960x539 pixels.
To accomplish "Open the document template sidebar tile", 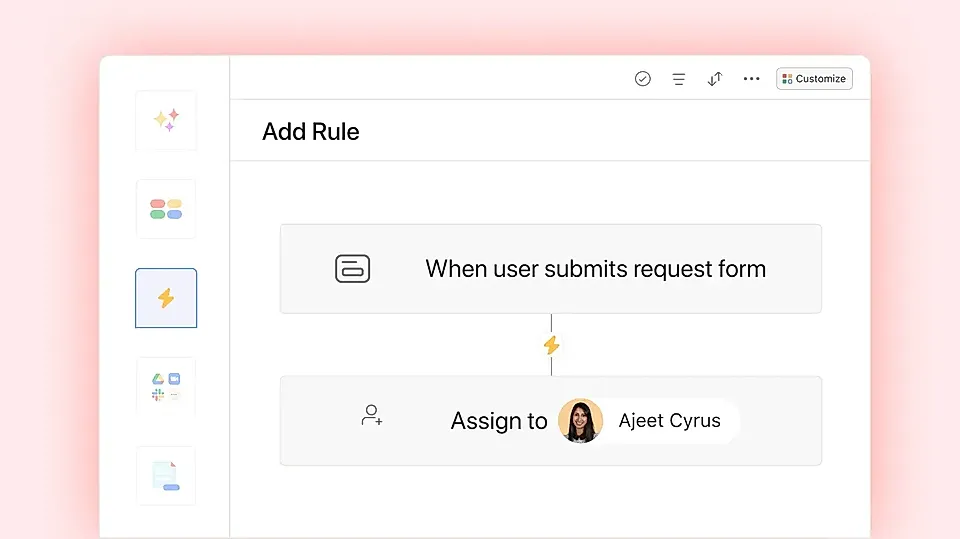I will (x=166, y=476).
